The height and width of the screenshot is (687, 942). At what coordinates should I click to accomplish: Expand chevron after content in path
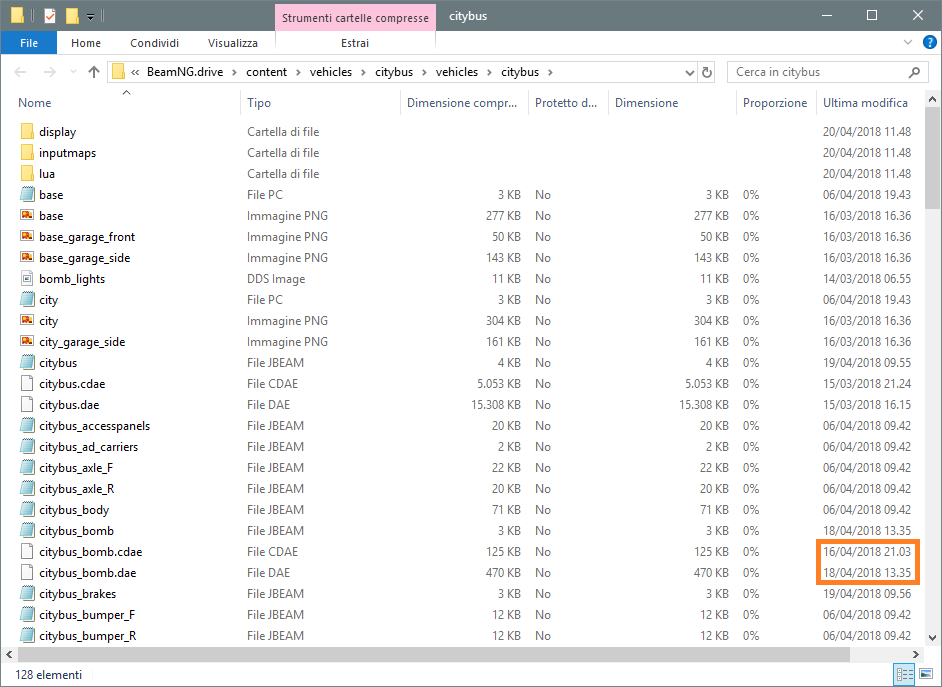point(299,72)
